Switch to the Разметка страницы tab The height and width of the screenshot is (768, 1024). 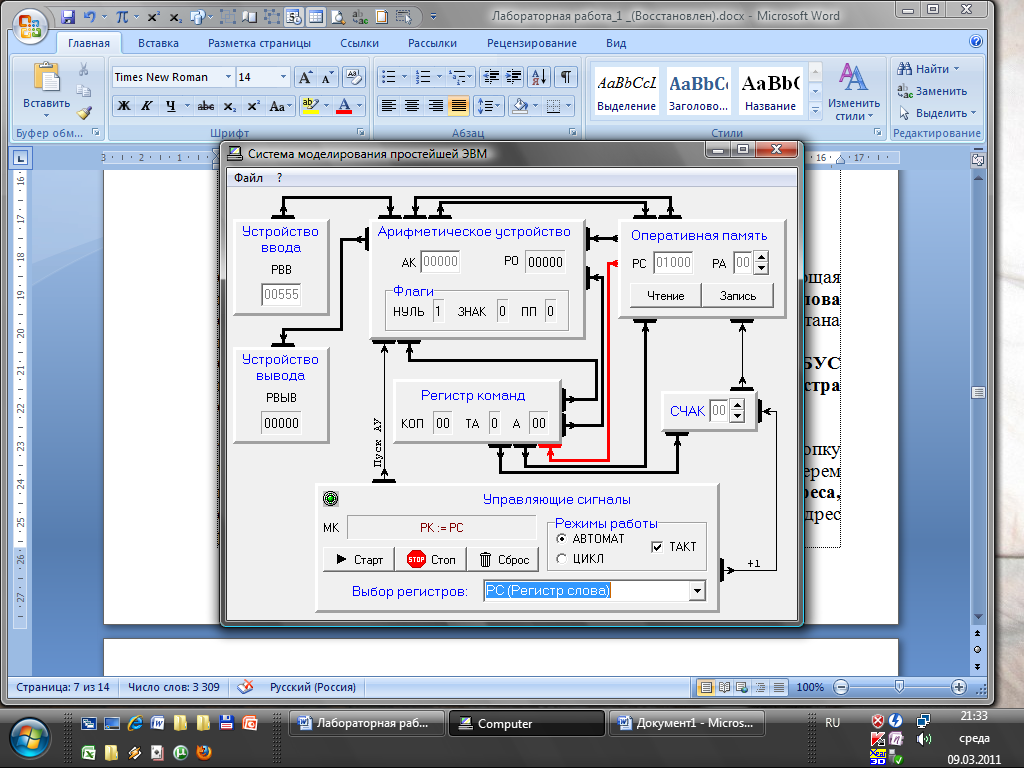[259, 43]
